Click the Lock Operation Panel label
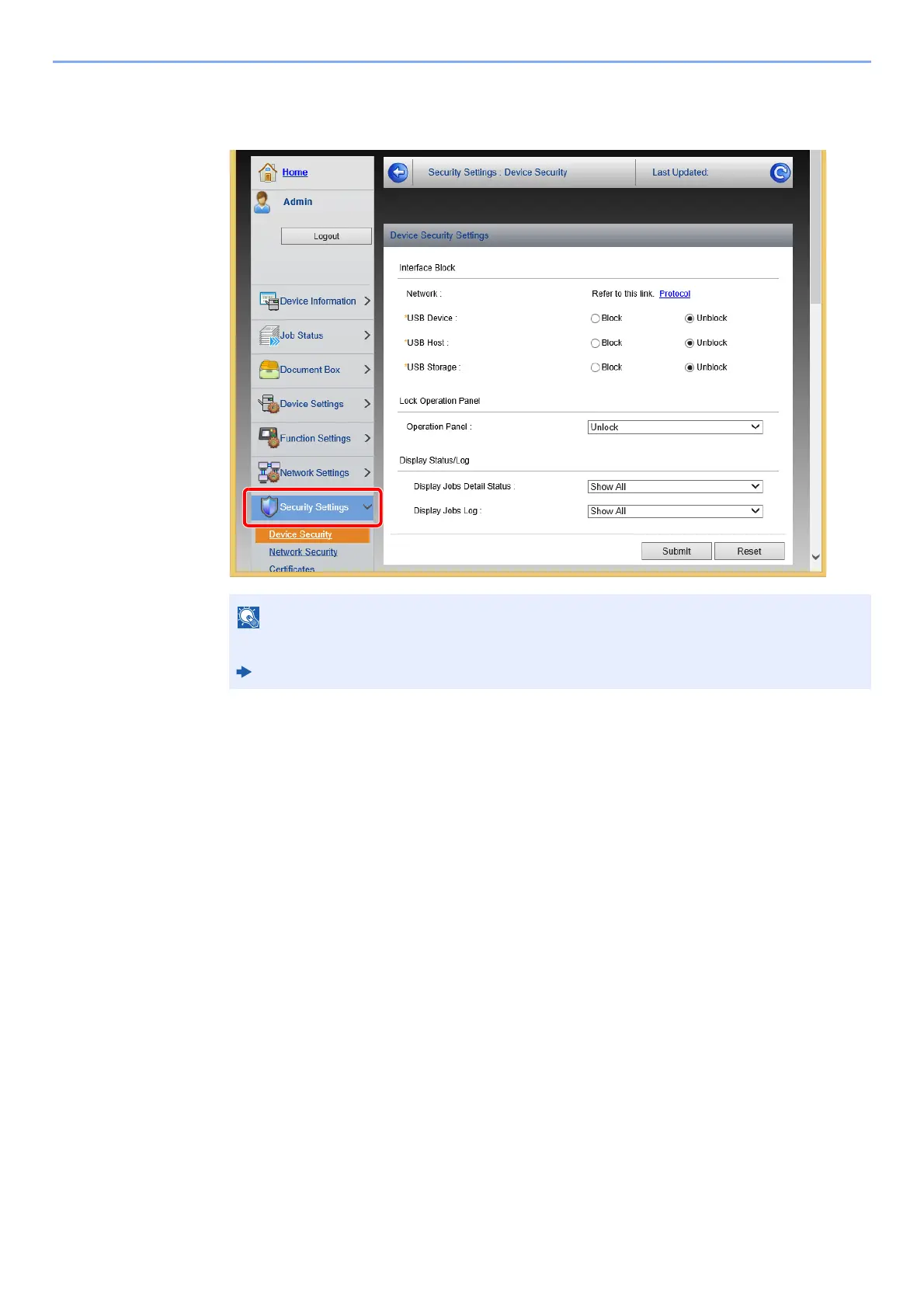Image resolution: width=924 pixels, height=1308 pixels. (x=439, y=402)
